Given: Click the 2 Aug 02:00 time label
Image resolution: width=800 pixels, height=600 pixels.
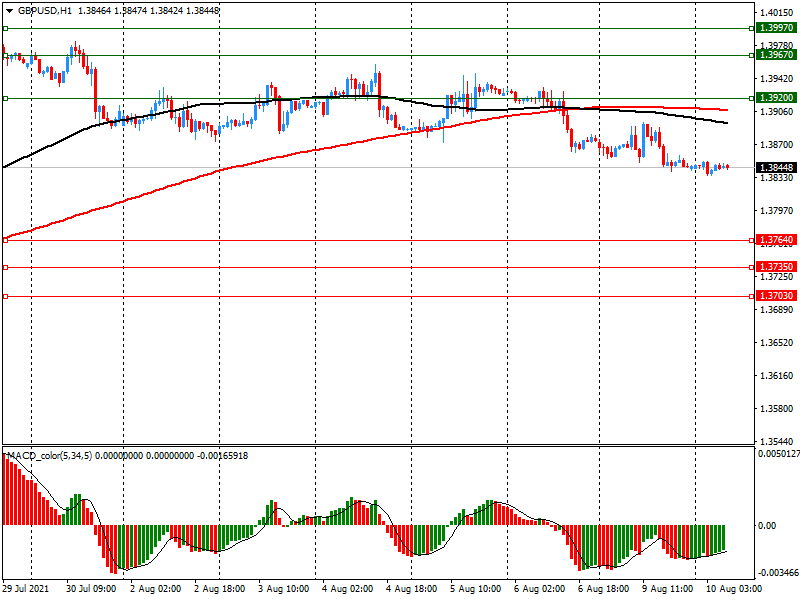Looking at the screenshot, I should pos(155,589).
